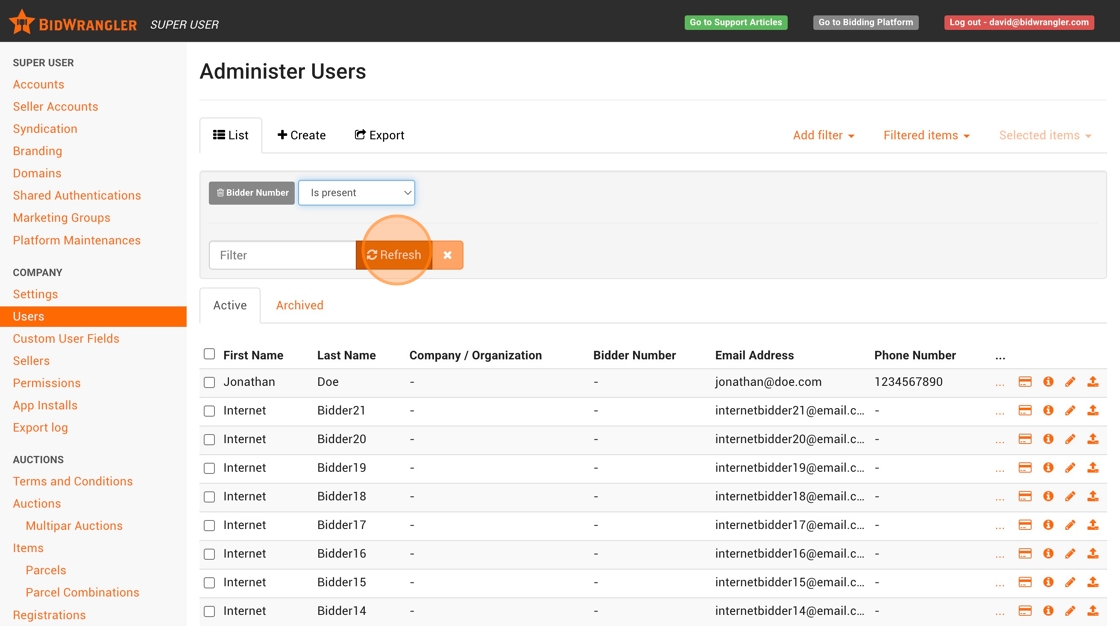Screen dimensions: 1120x626
Task: Click the BidWrangler logo
Action: coord(73,23)
